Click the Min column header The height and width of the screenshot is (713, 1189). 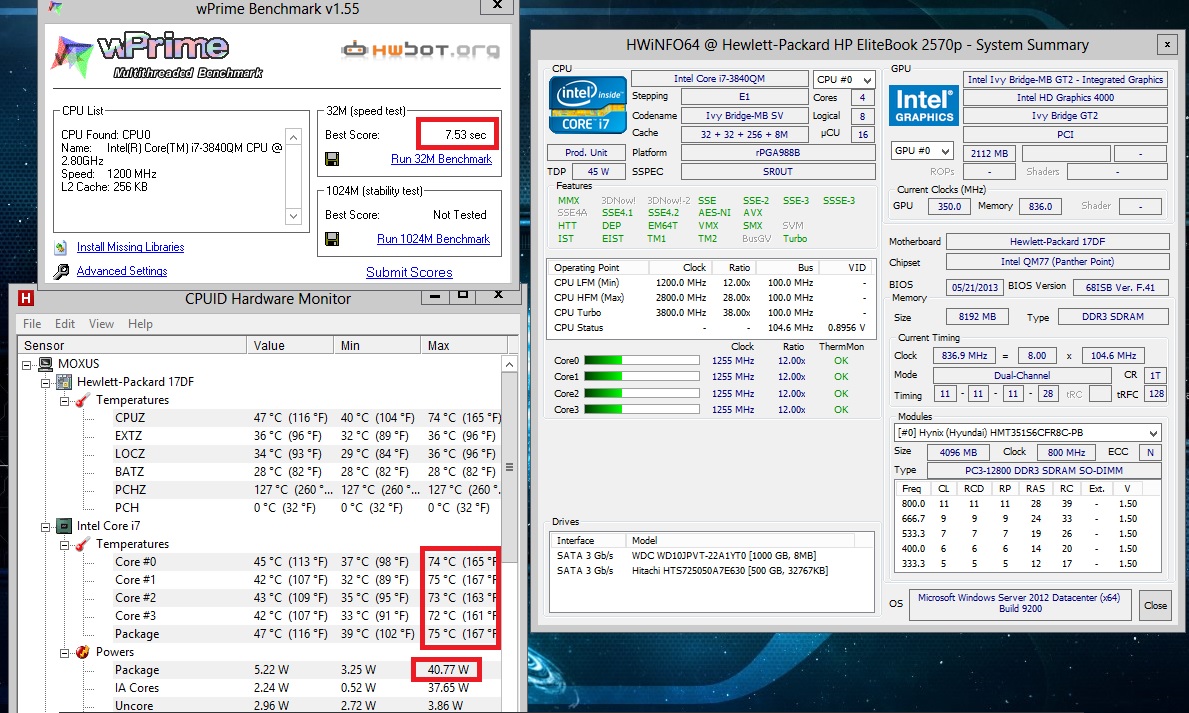(377, 346)
